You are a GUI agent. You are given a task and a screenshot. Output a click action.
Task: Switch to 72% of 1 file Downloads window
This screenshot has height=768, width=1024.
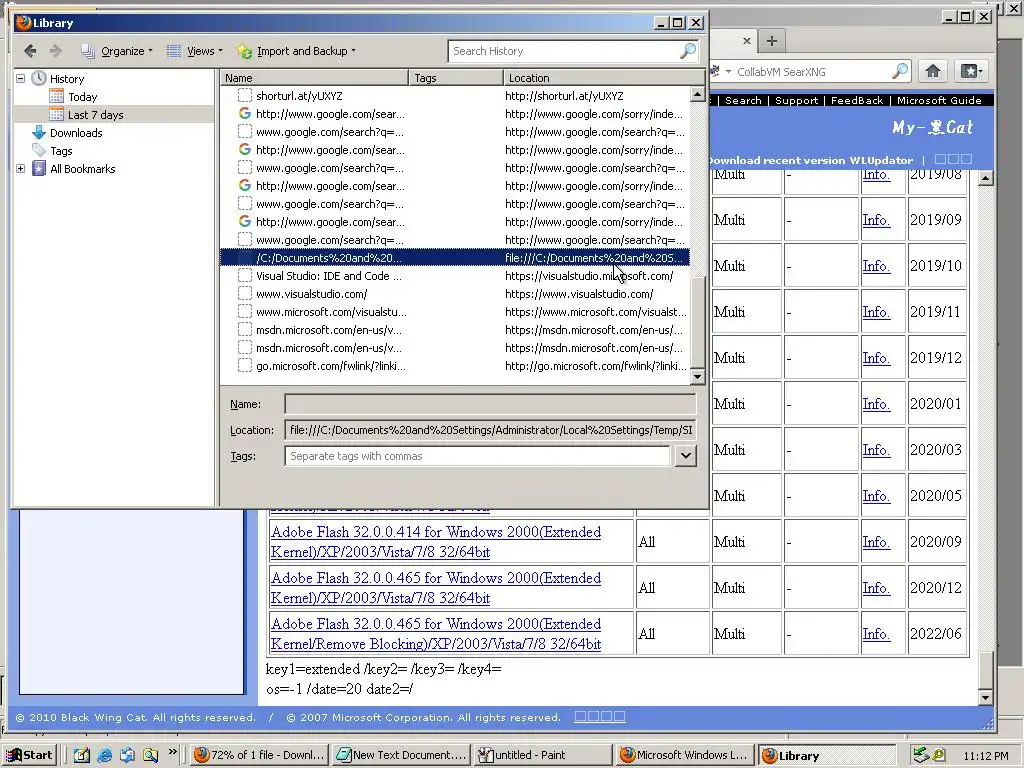pos(260,755)
